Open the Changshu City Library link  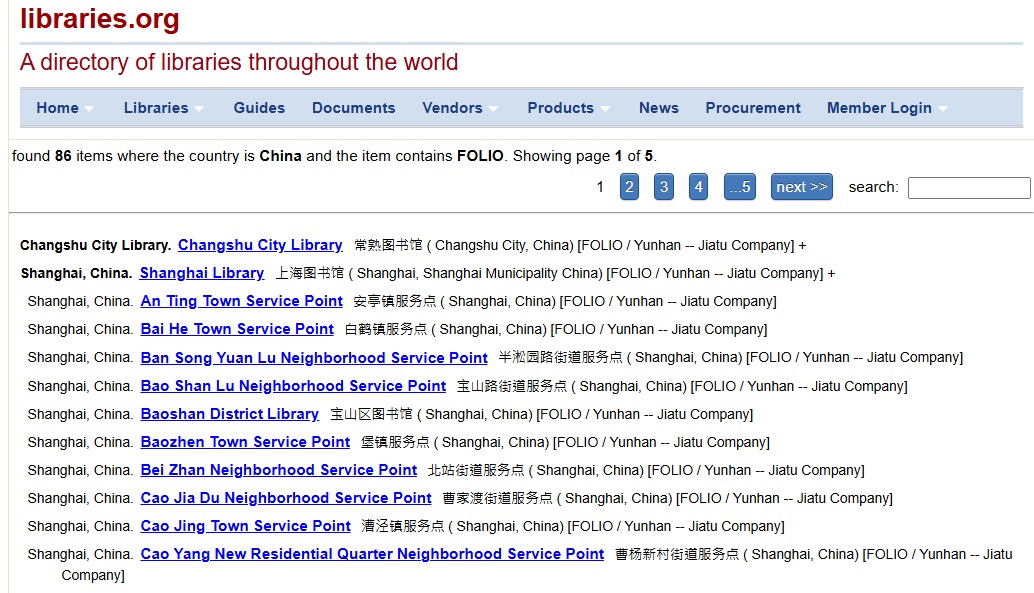coord(260,245)
